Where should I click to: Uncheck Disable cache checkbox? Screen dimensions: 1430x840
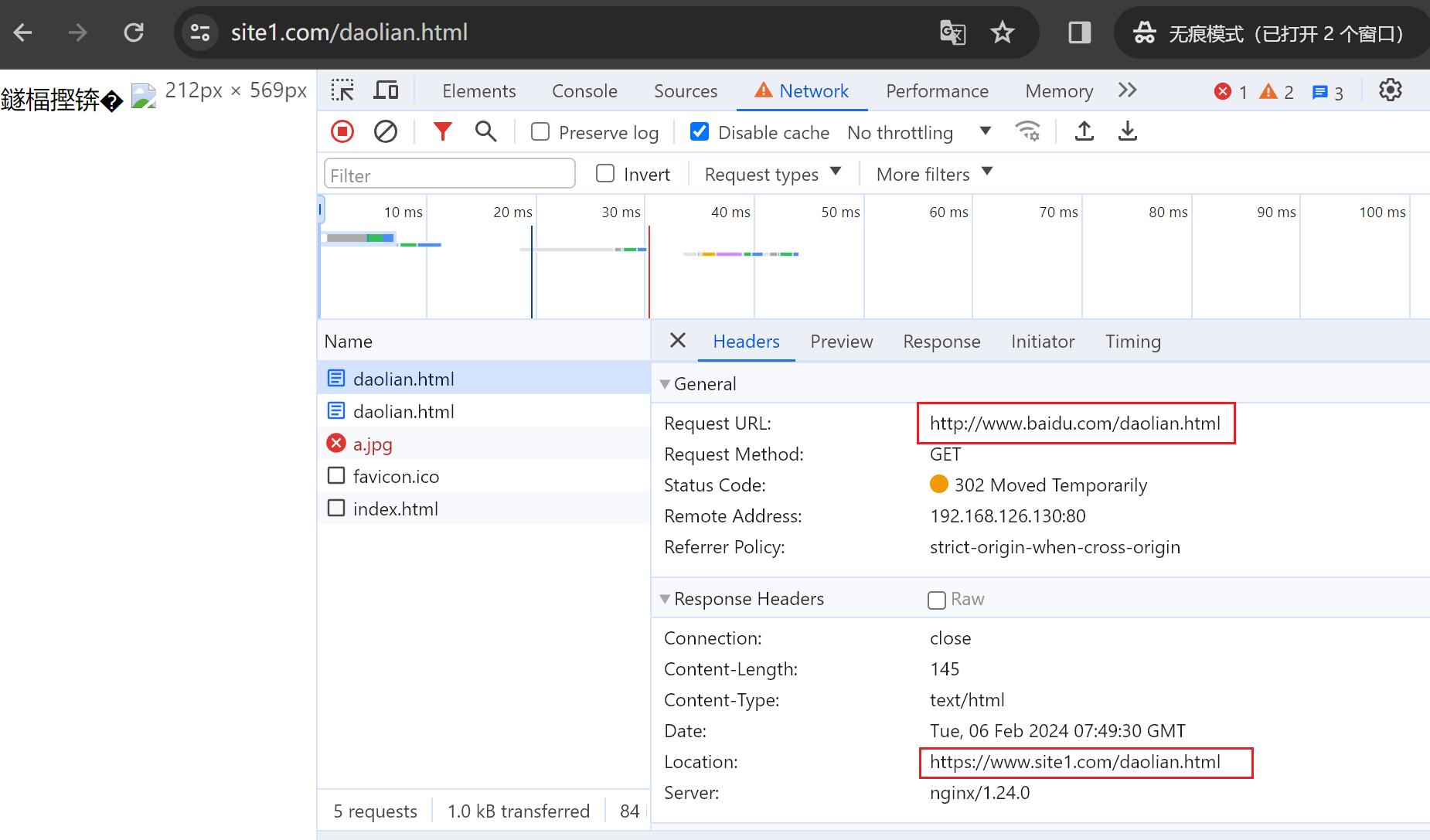pos(699,132)
